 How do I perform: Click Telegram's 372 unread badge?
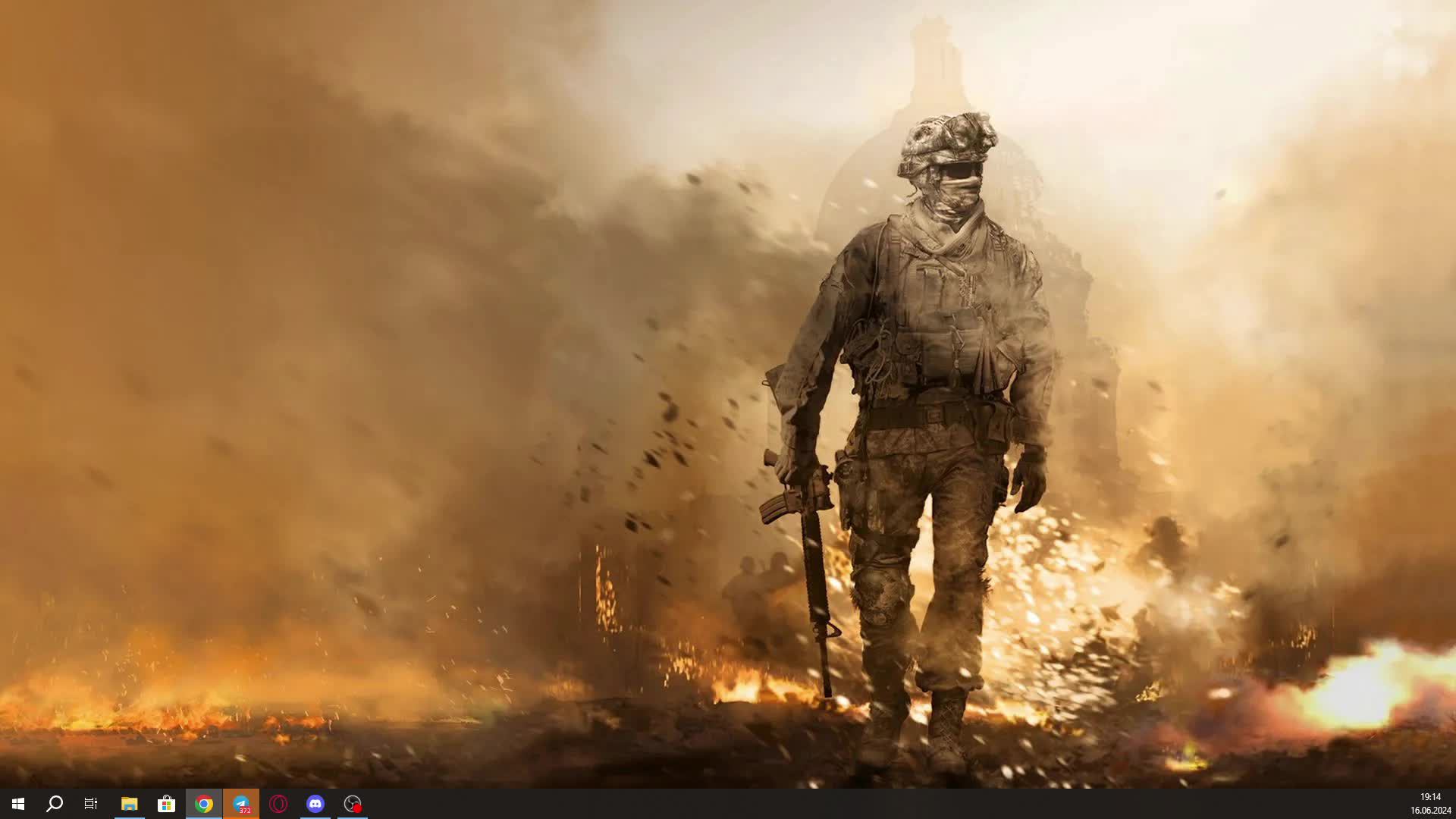click(x=245, y=811)
